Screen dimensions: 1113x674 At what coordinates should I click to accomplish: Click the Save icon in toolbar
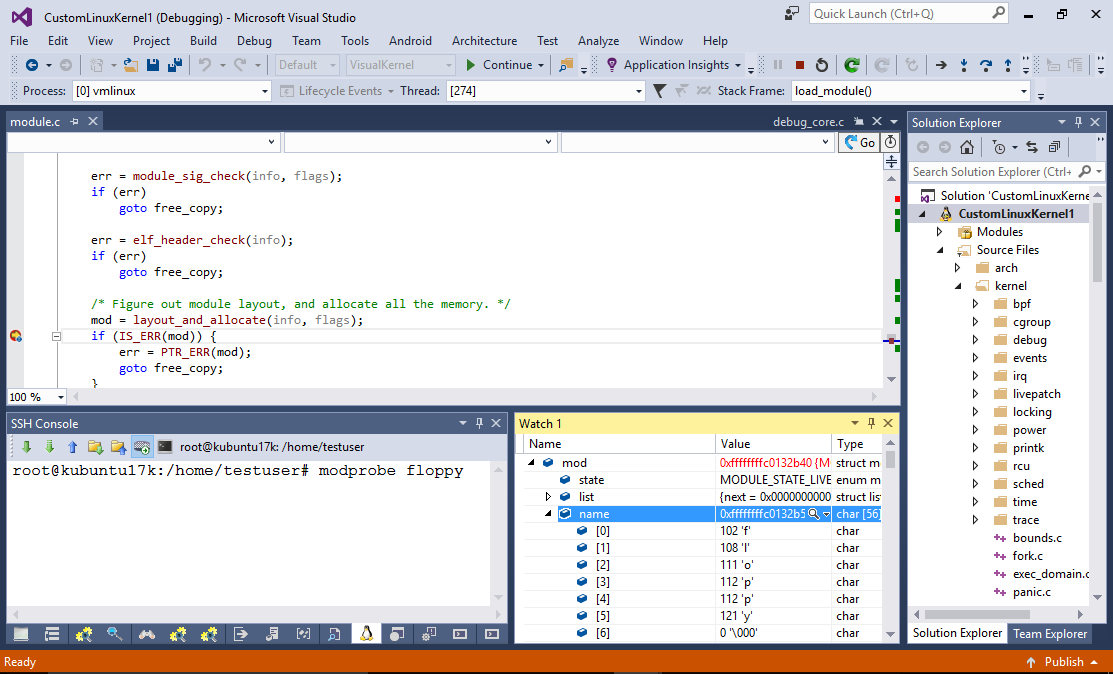pos(153,65)
